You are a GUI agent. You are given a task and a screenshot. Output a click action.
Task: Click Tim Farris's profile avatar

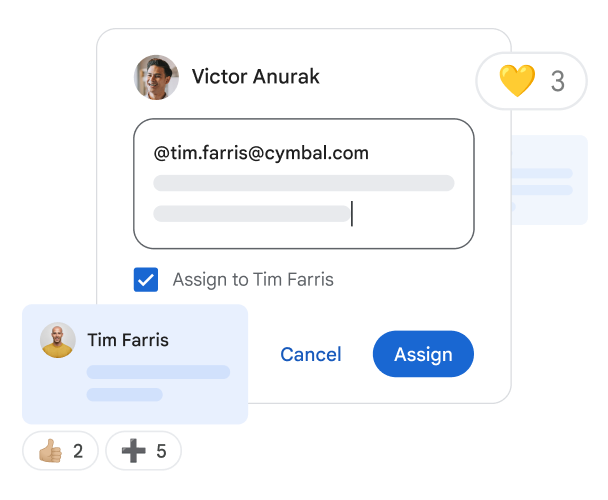pos(58,340)
